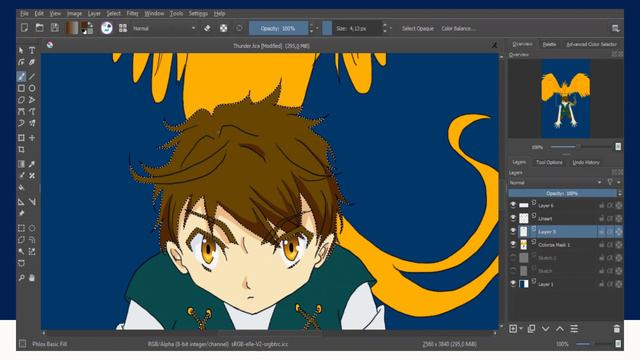Viewport: 640px width, 360px height.
Task: Select the Fill bucket tool
Action: click(21, 188)
